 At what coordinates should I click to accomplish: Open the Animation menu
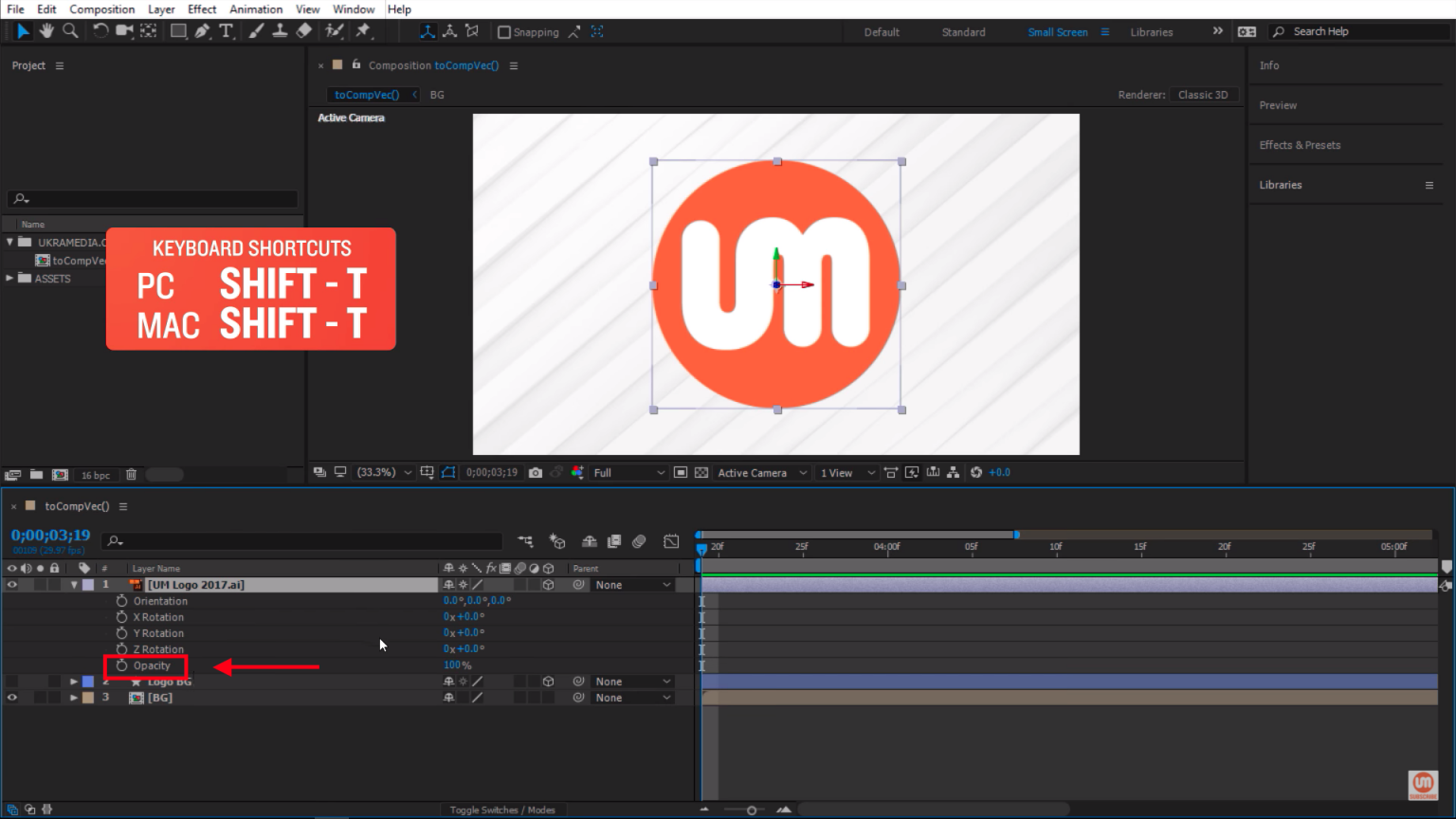tap(256, 9)
